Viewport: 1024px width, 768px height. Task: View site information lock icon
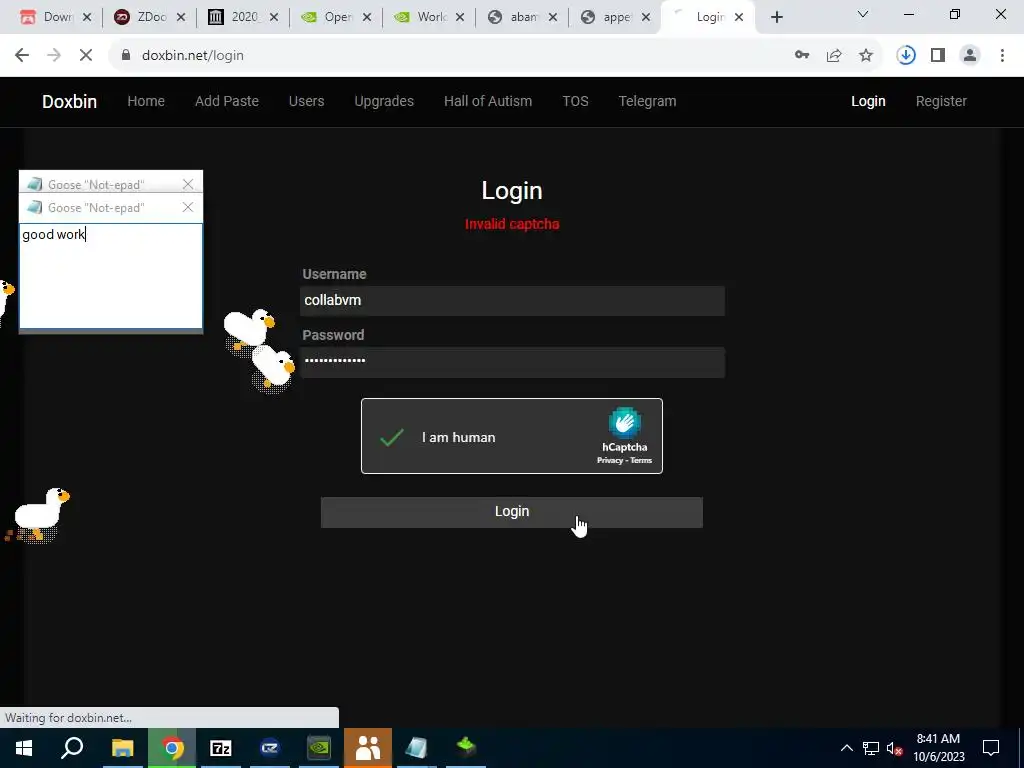tap(126, 56)
